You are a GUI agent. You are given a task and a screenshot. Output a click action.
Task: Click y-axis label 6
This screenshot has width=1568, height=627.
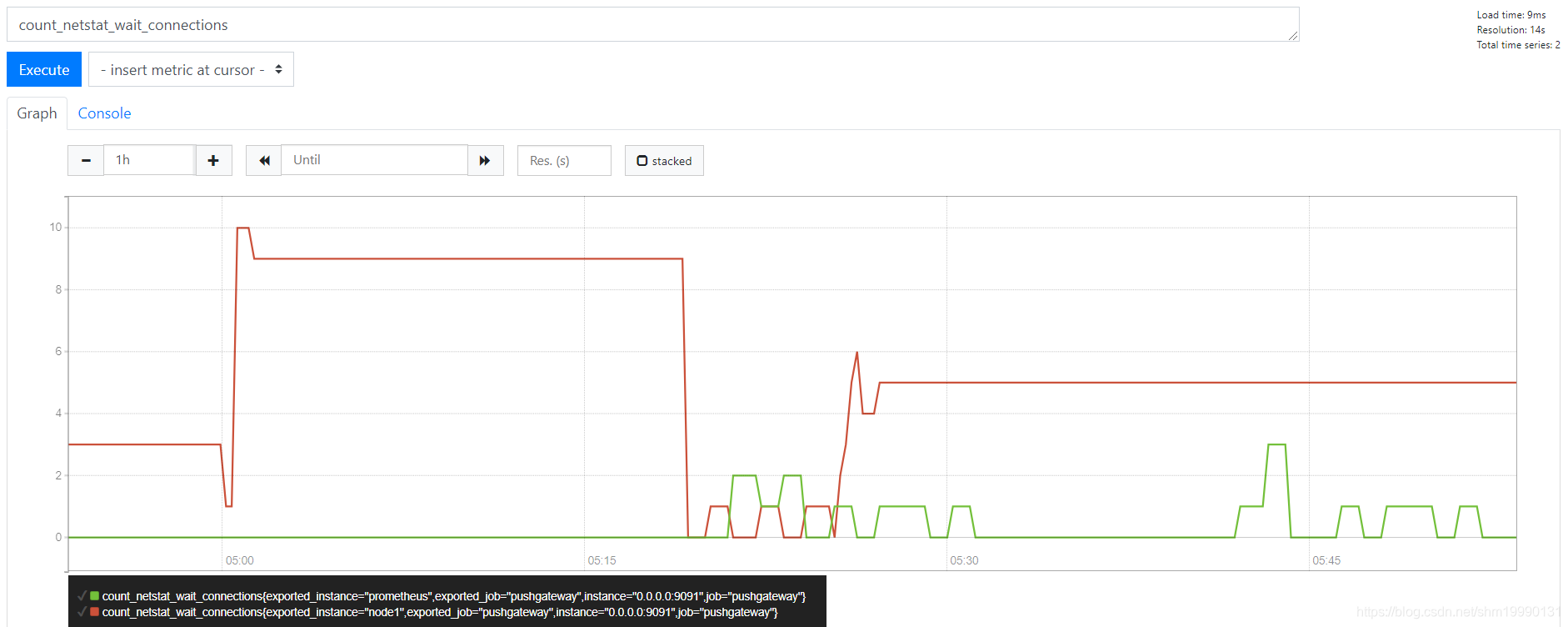[58, 351]
